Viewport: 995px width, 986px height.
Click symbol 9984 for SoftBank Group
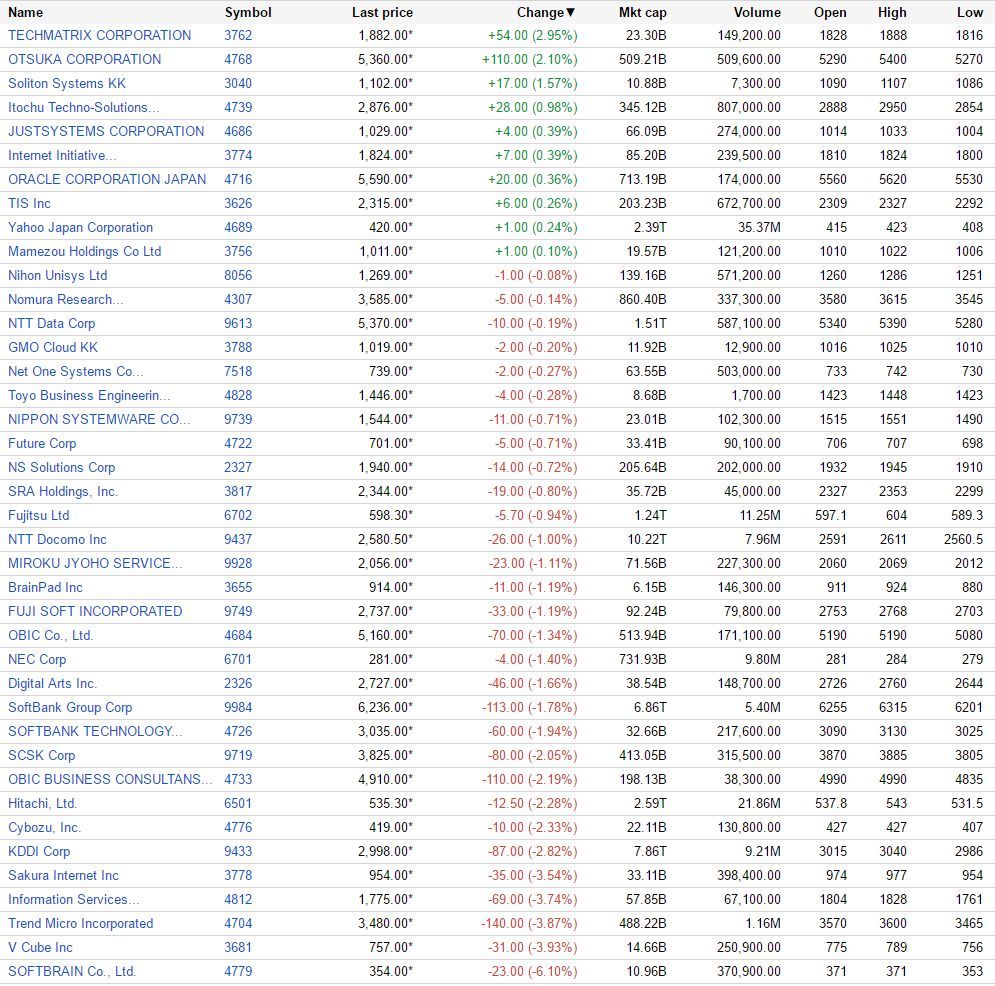pos(238,708)
